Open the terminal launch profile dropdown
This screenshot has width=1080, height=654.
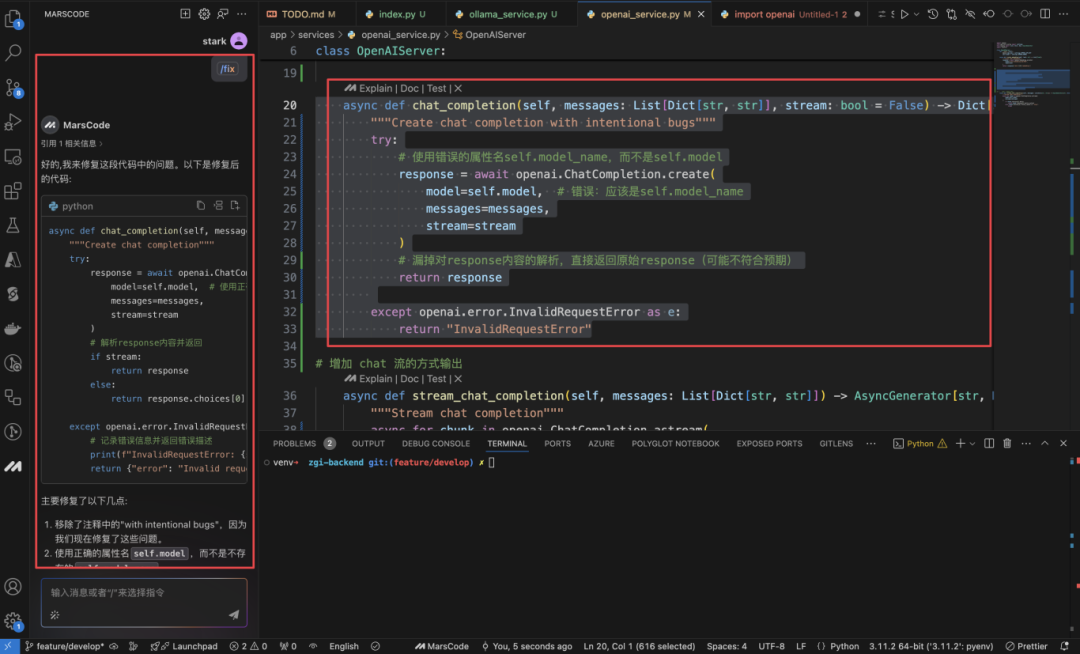[973, 443]
